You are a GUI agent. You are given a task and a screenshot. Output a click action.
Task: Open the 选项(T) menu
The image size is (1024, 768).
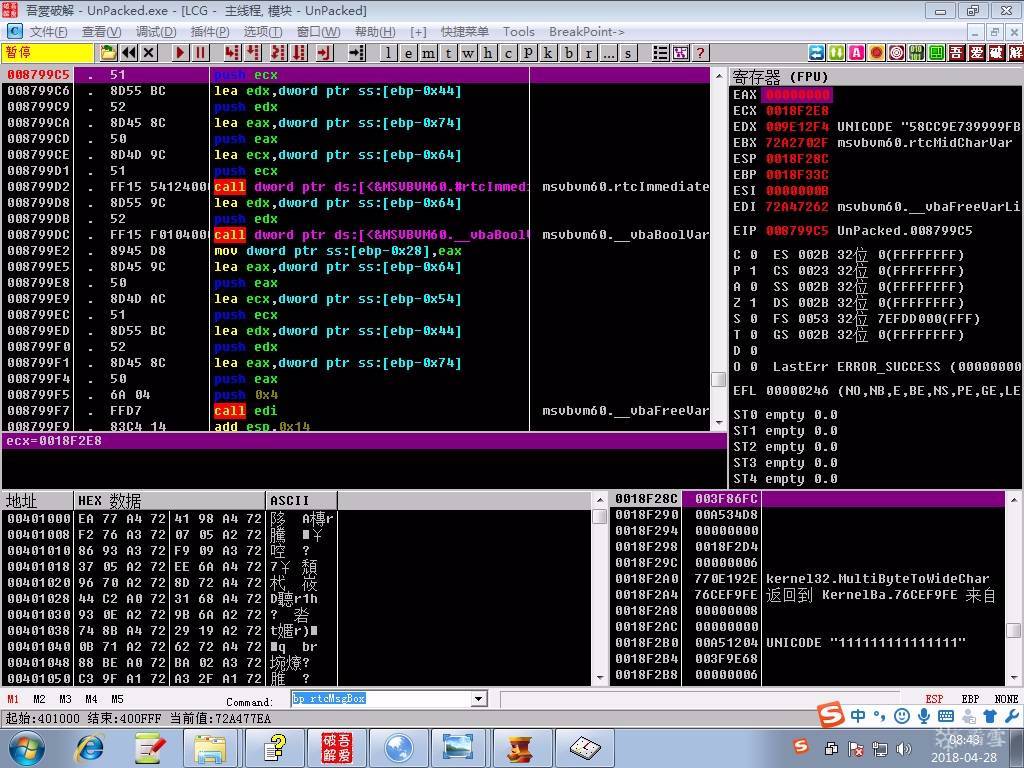point(263,31)
